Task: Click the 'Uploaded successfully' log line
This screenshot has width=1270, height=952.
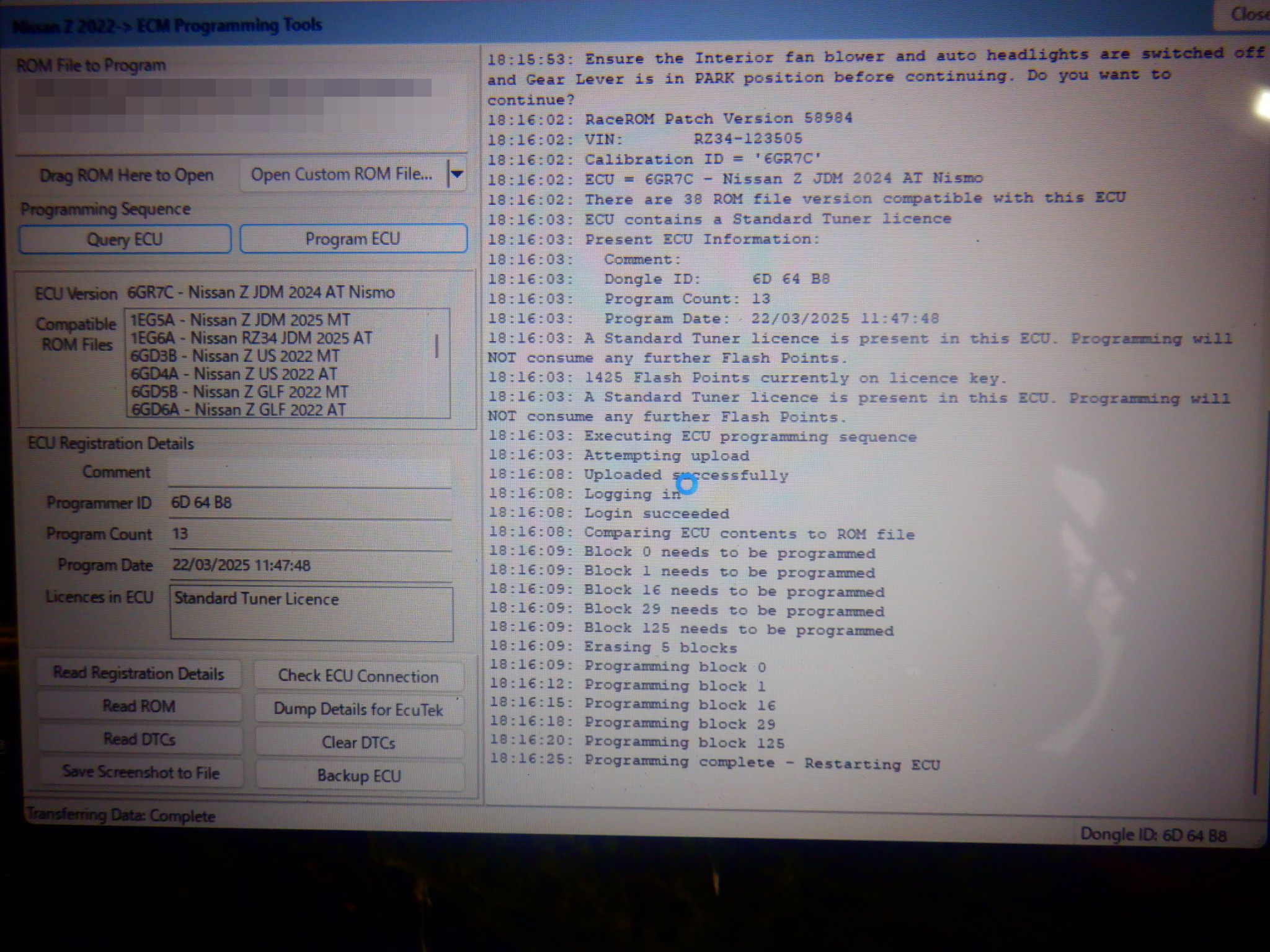Action: [x=639, y=475]
